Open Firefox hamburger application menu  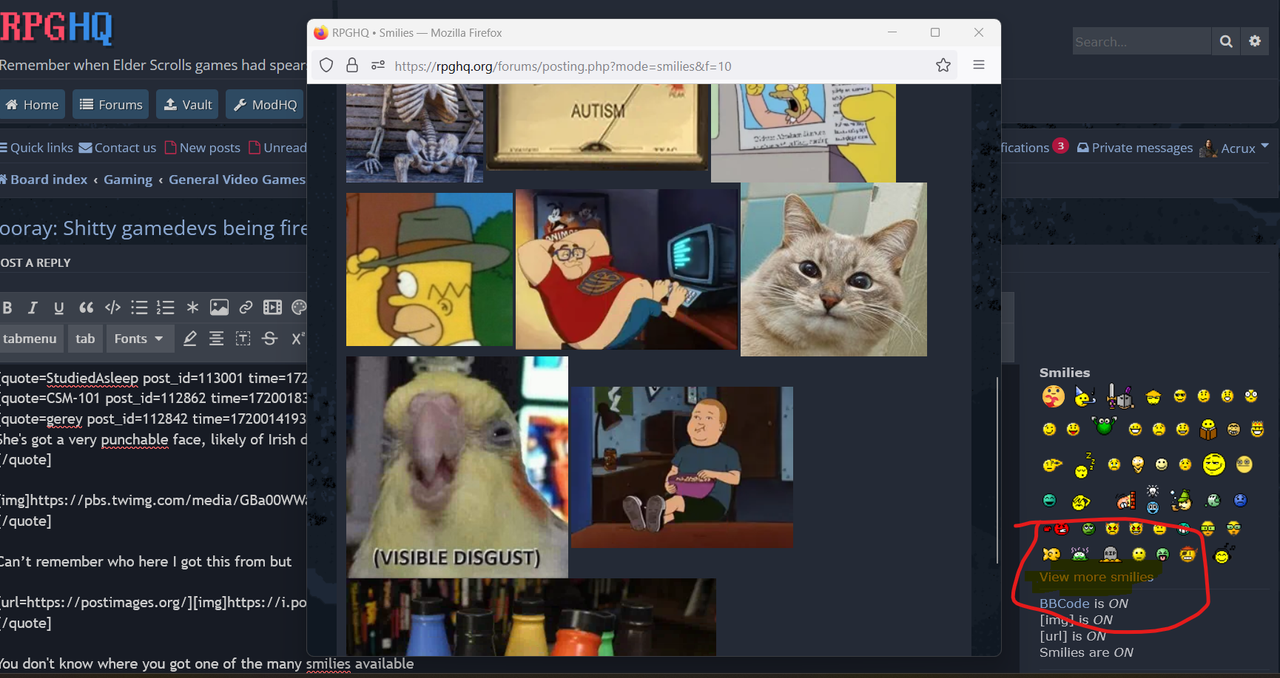pyautogui.click(x=979, y=65)
